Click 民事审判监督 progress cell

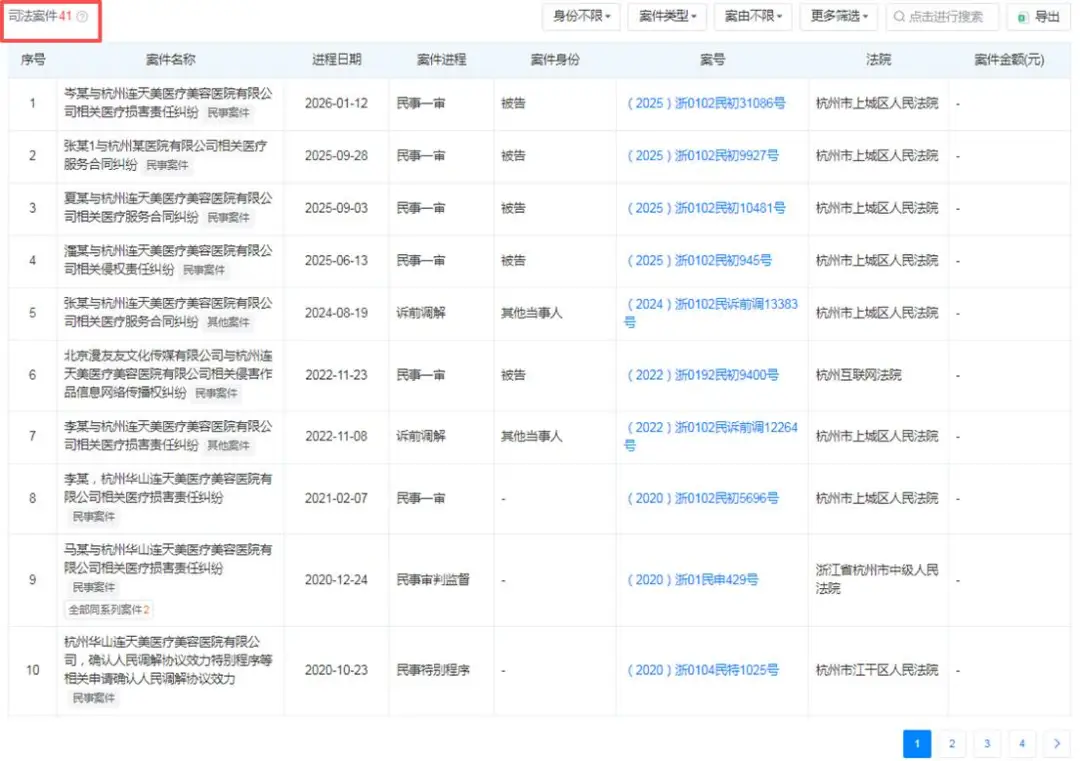433,580
